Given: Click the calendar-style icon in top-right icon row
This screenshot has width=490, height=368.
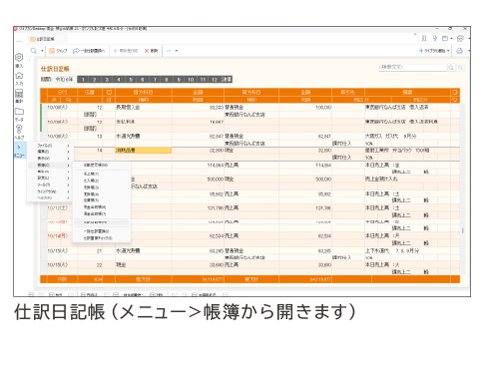Looking at the screenshot, I should click(445, 39).
